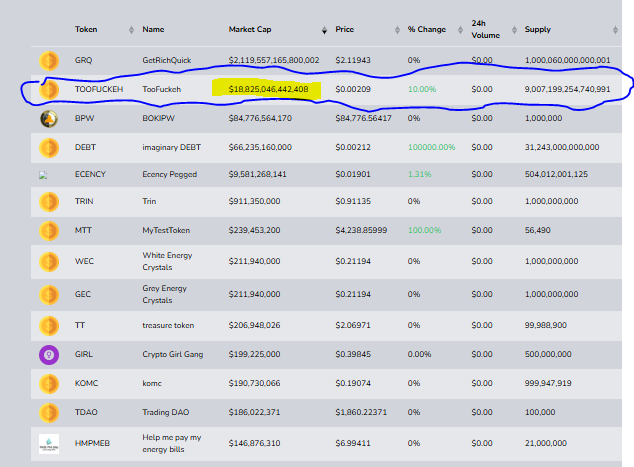The width and height of the screenshot is (634, 467).
Task: Click the komc token name
Action: click(152, 383)
